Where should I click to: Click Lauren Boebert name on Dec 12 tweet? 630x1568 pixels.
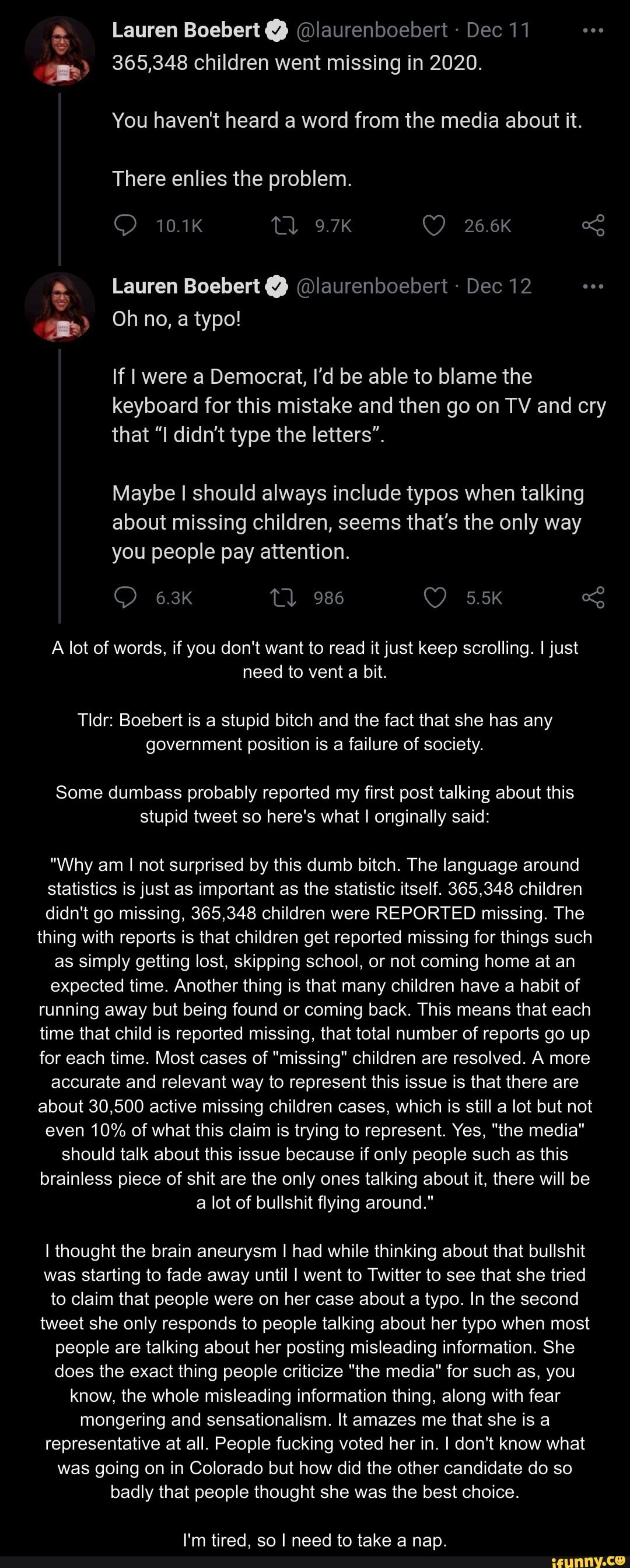pyautogui.click(x=185, y=286)
